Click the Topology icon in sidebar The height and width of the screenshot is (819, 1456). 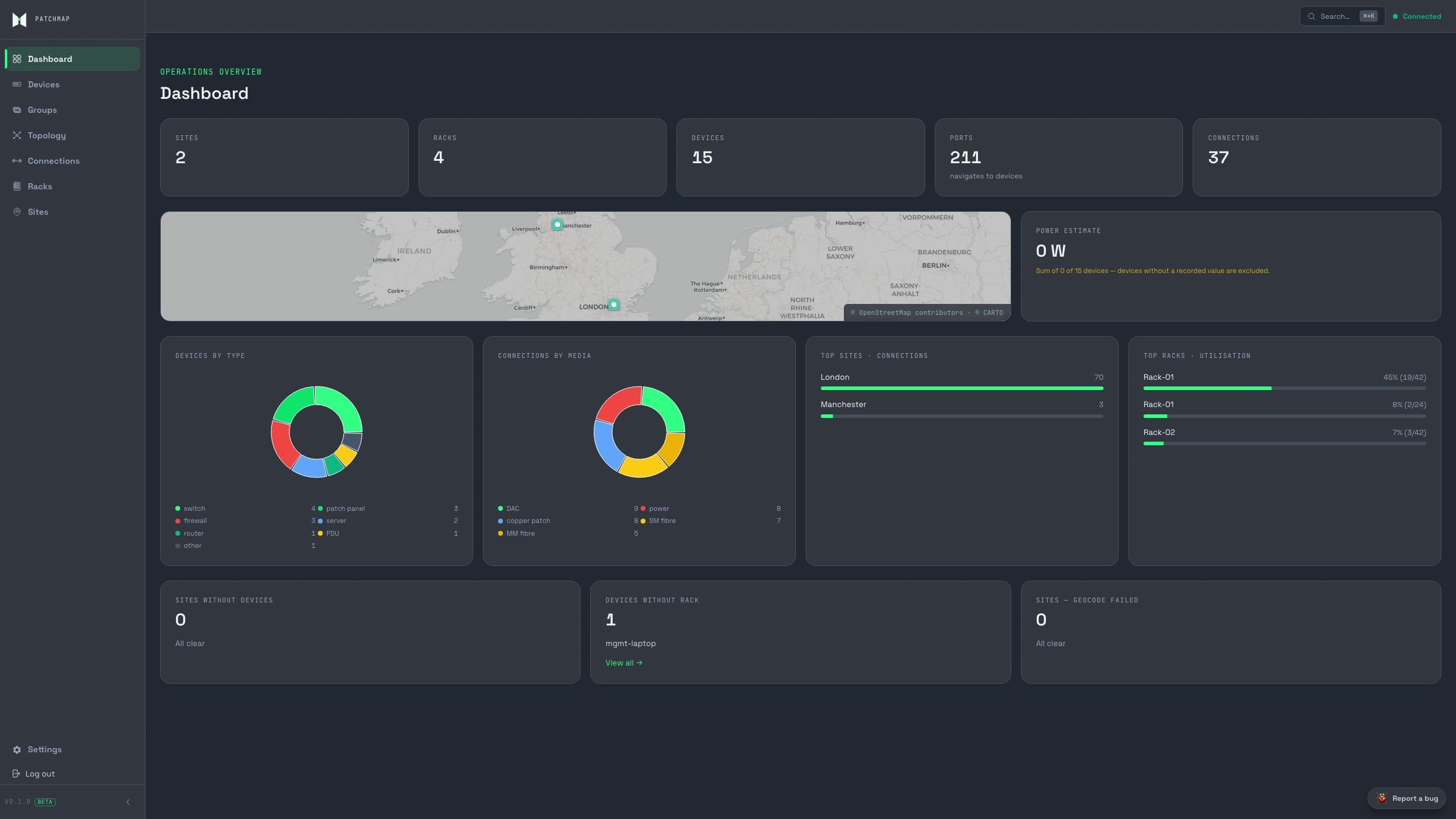tap(17, 135)
